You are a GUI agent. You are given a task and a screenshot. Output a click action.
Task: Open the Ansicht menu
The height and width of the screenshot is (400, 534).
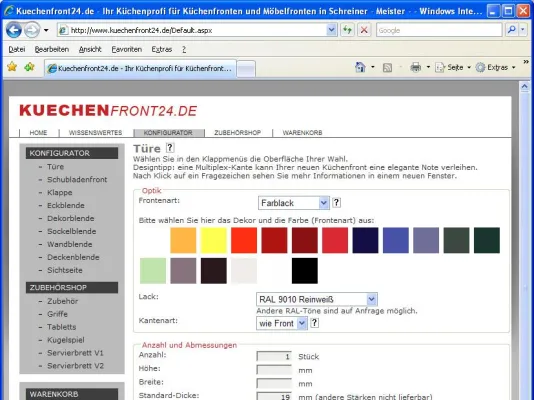[x=90, y=49]
